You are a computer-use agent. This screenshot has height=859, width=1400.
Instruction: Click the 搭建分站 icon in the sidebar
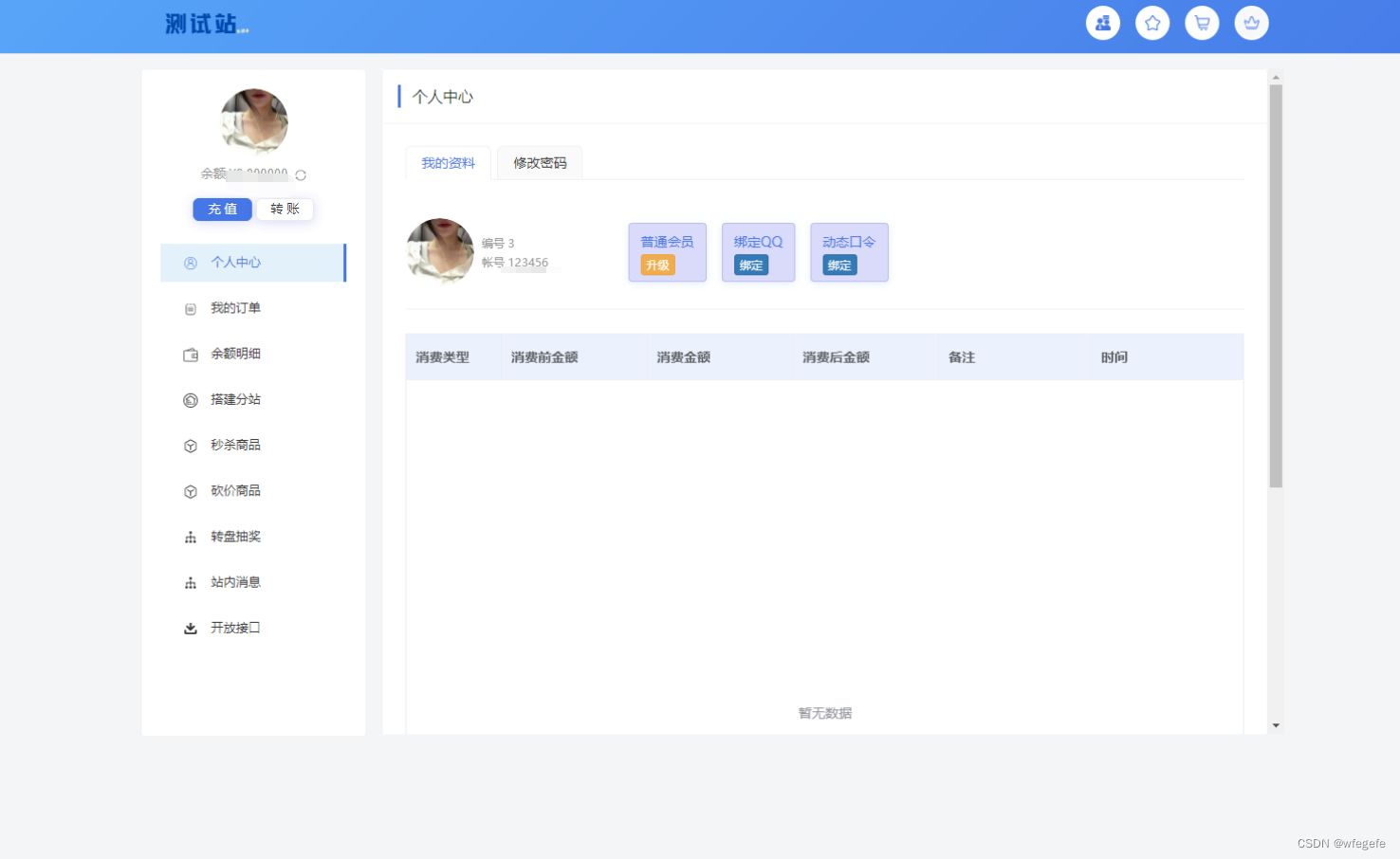pos(190,399)
